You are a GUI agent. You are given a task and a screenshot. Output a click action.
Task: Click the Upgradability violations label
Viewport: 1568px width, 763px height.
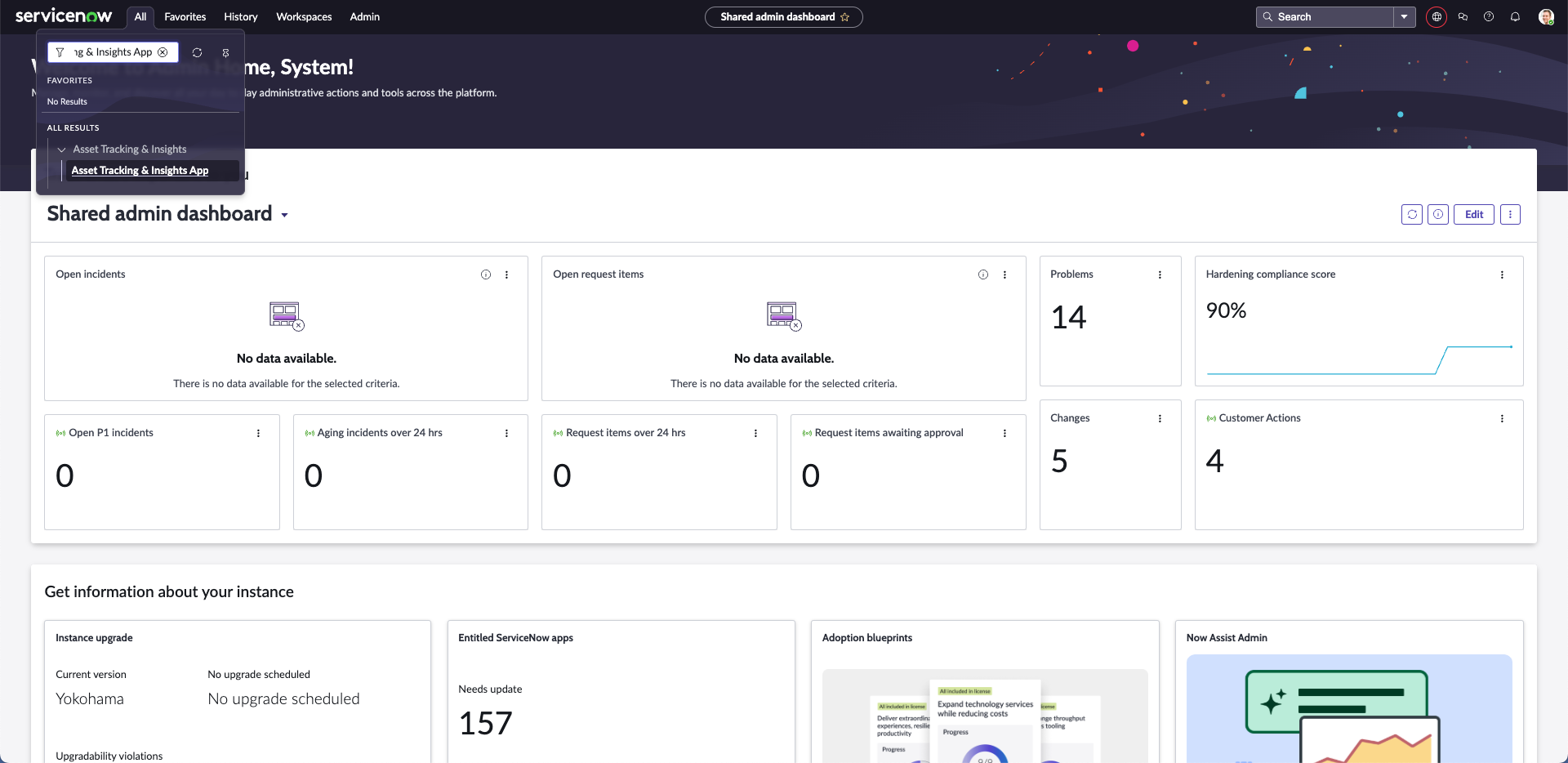tap(109, 756)
